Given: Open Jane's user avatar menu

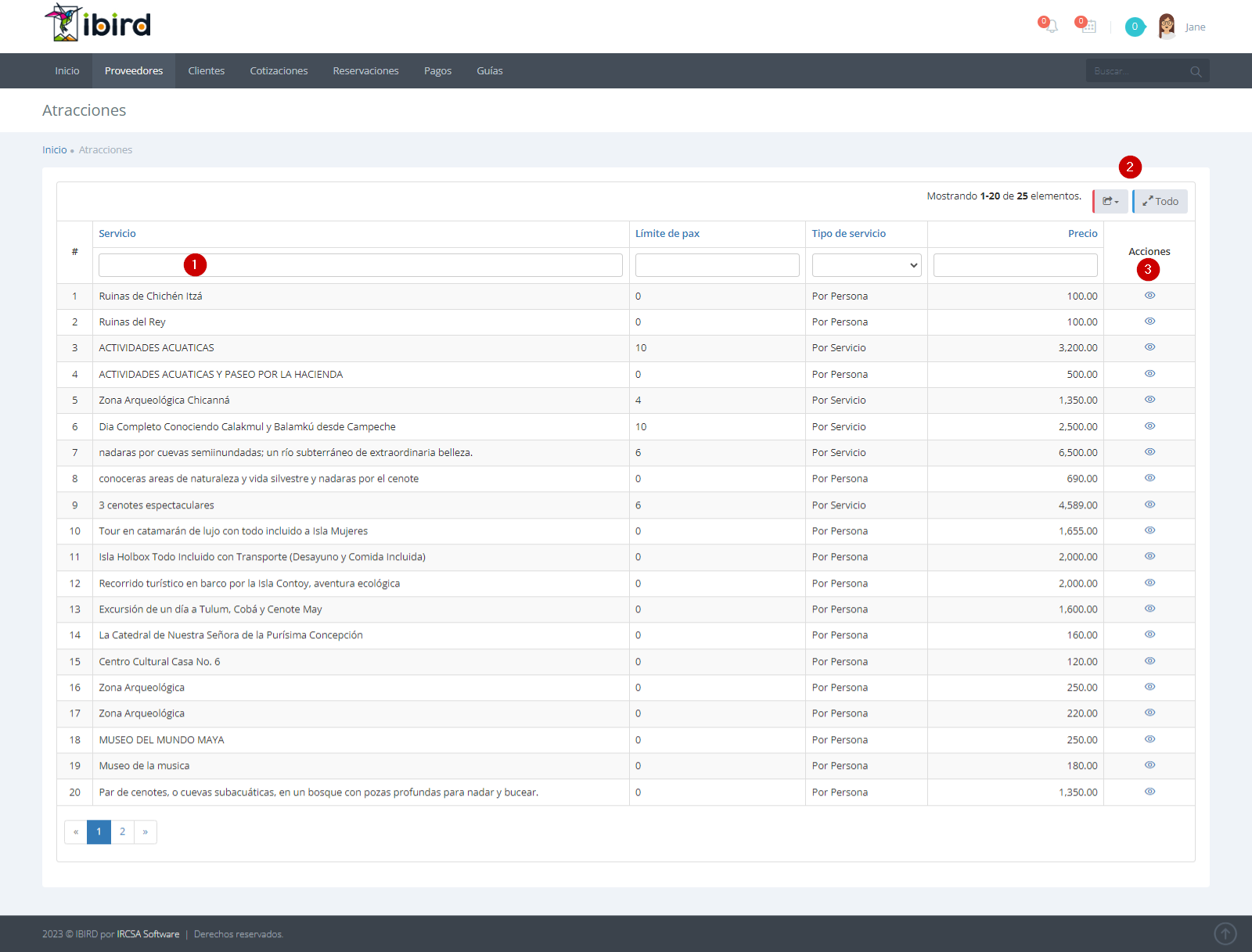Looking at the screenshot, I should [x=1166, y=27].
